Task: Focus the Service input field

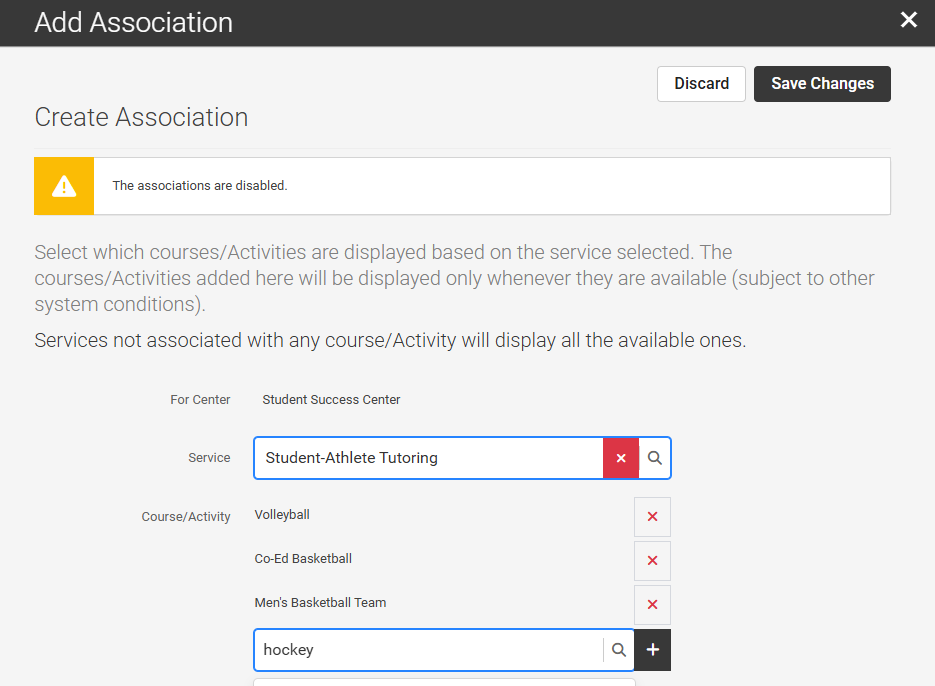Action: click(428, 458)
